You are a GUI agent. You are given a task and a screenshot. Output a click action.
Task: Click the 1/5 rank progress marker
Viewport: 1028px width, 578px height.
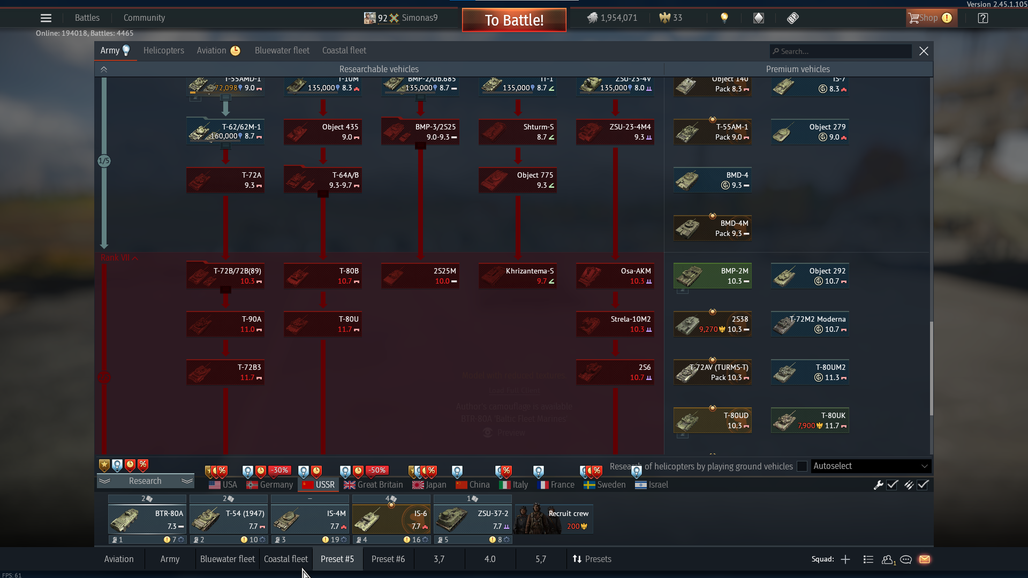[104, 161]
